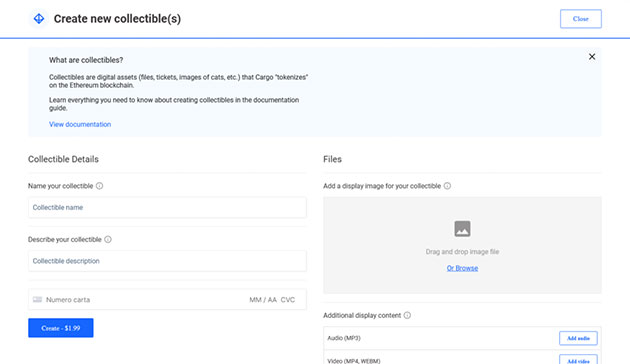
Task: Click info icon next to 'Describe your collectible'
Action: tap(108, 239)
